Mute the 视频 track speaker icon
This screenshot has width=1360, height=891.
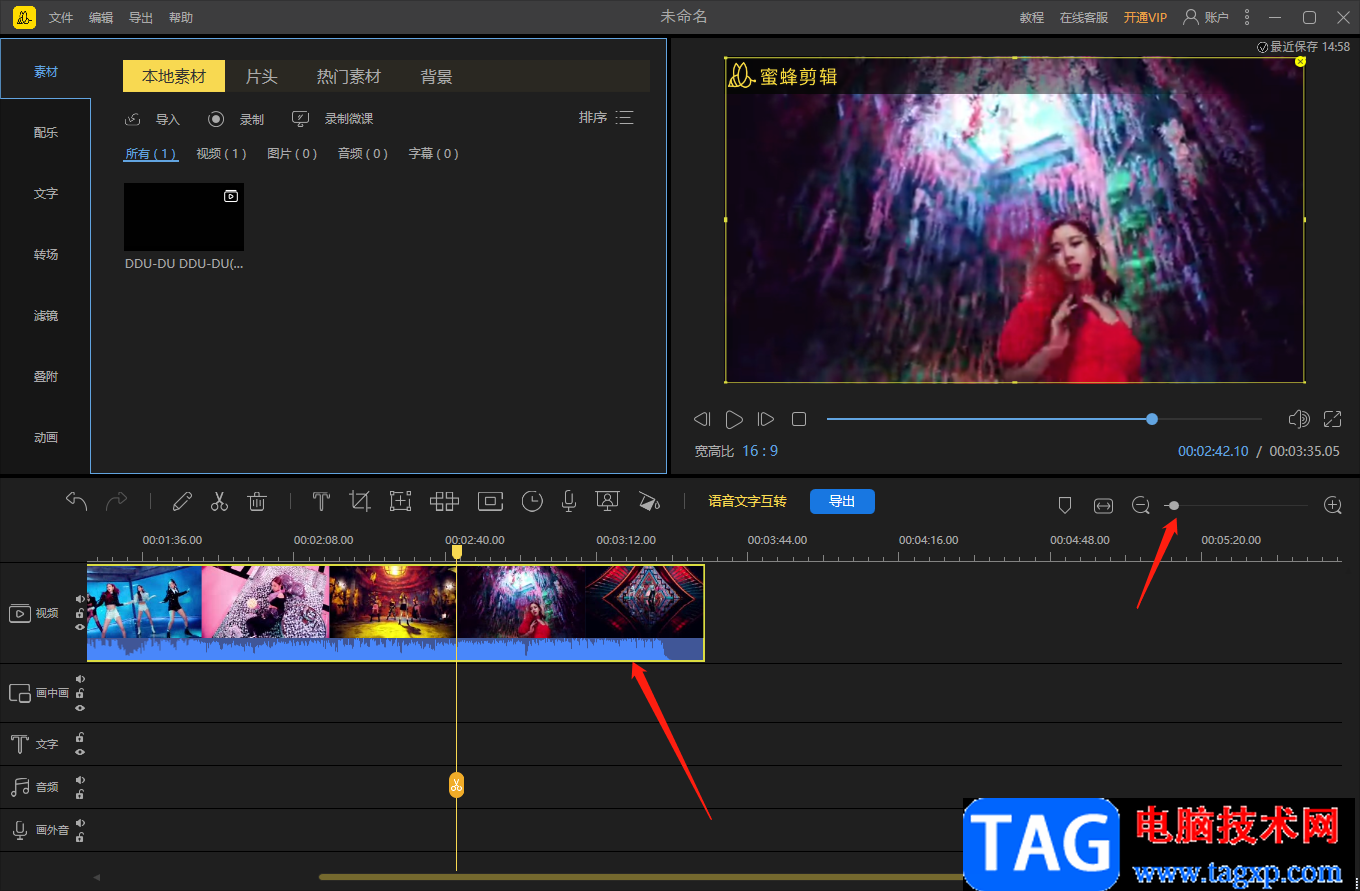80,600
